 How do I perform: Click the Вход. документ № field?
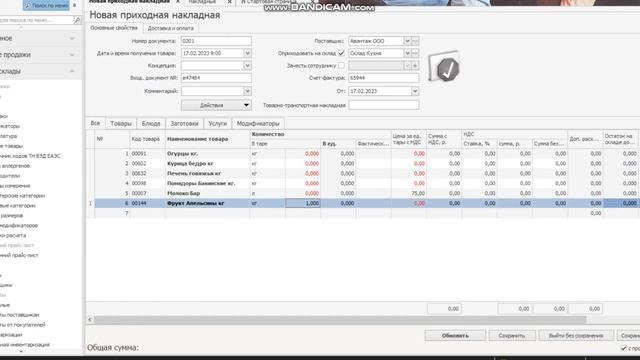(216, 78)
